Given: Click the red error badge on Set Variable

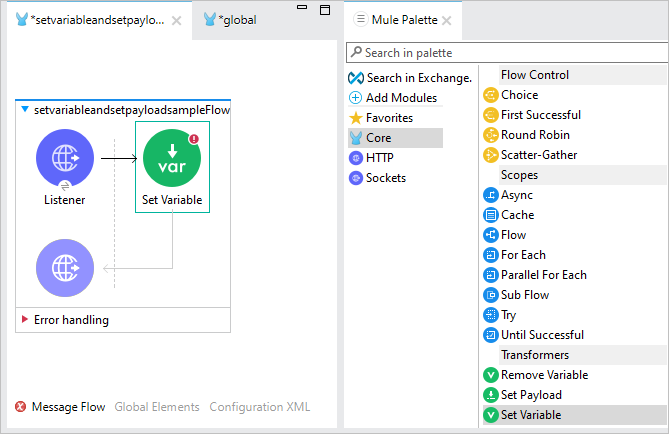Looking at the screenshot, I should pos(194,139).
